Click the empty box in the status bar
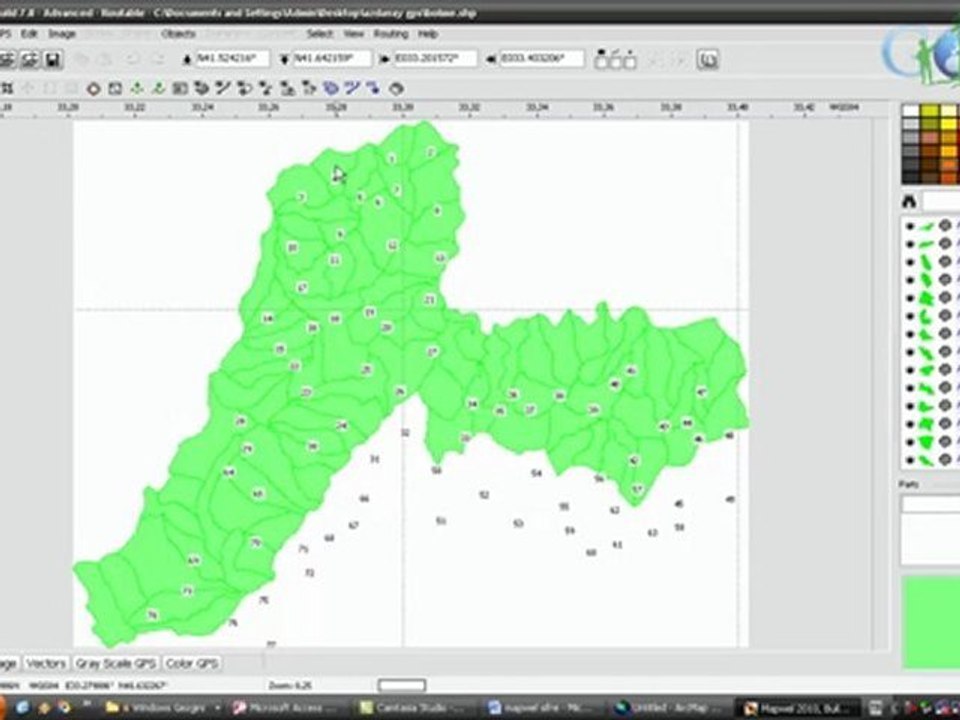Viewport: 960px width, 720px height. pos(402,685)
